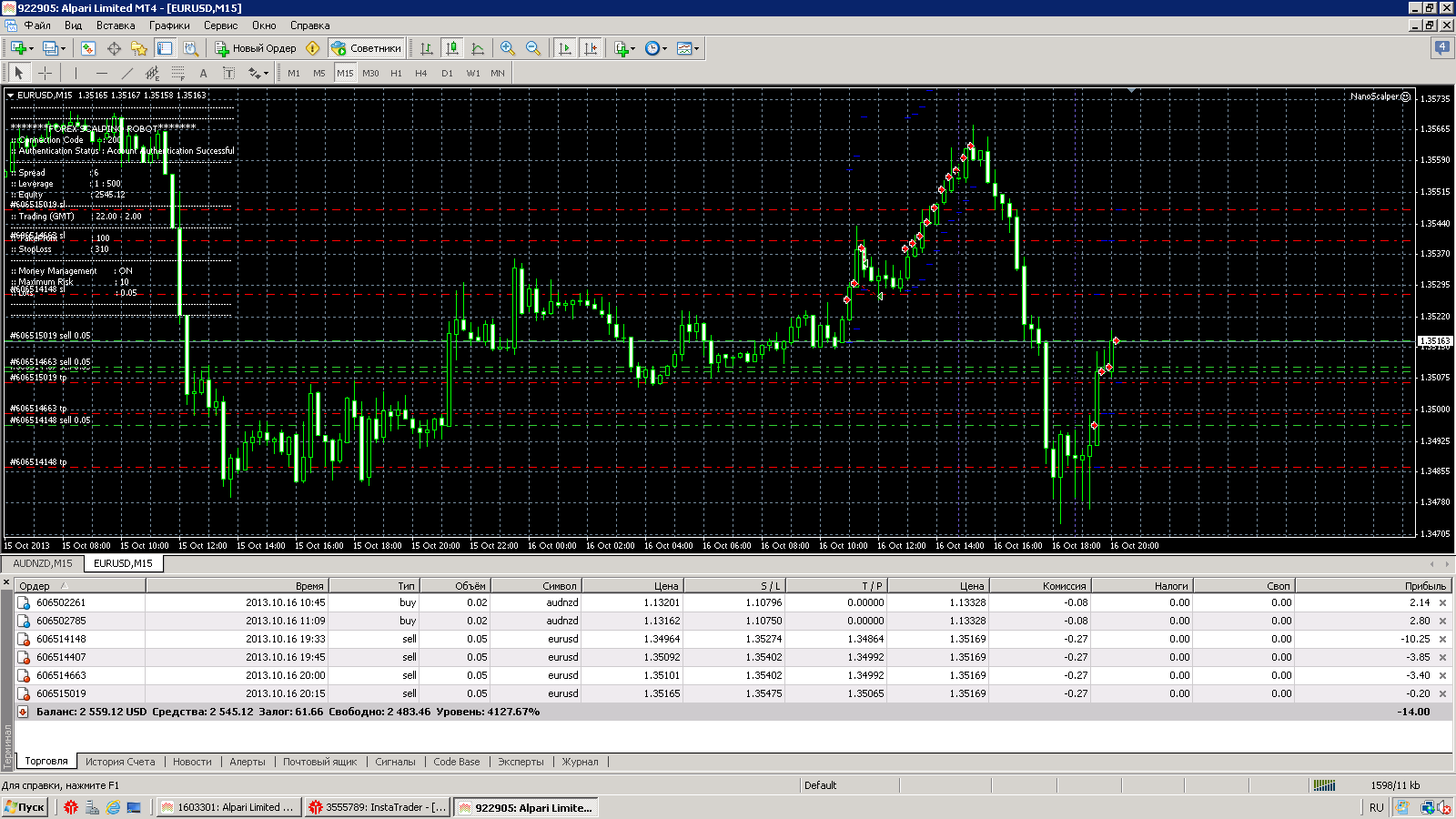Click the New Chart toolbar icon

point(17,48)
